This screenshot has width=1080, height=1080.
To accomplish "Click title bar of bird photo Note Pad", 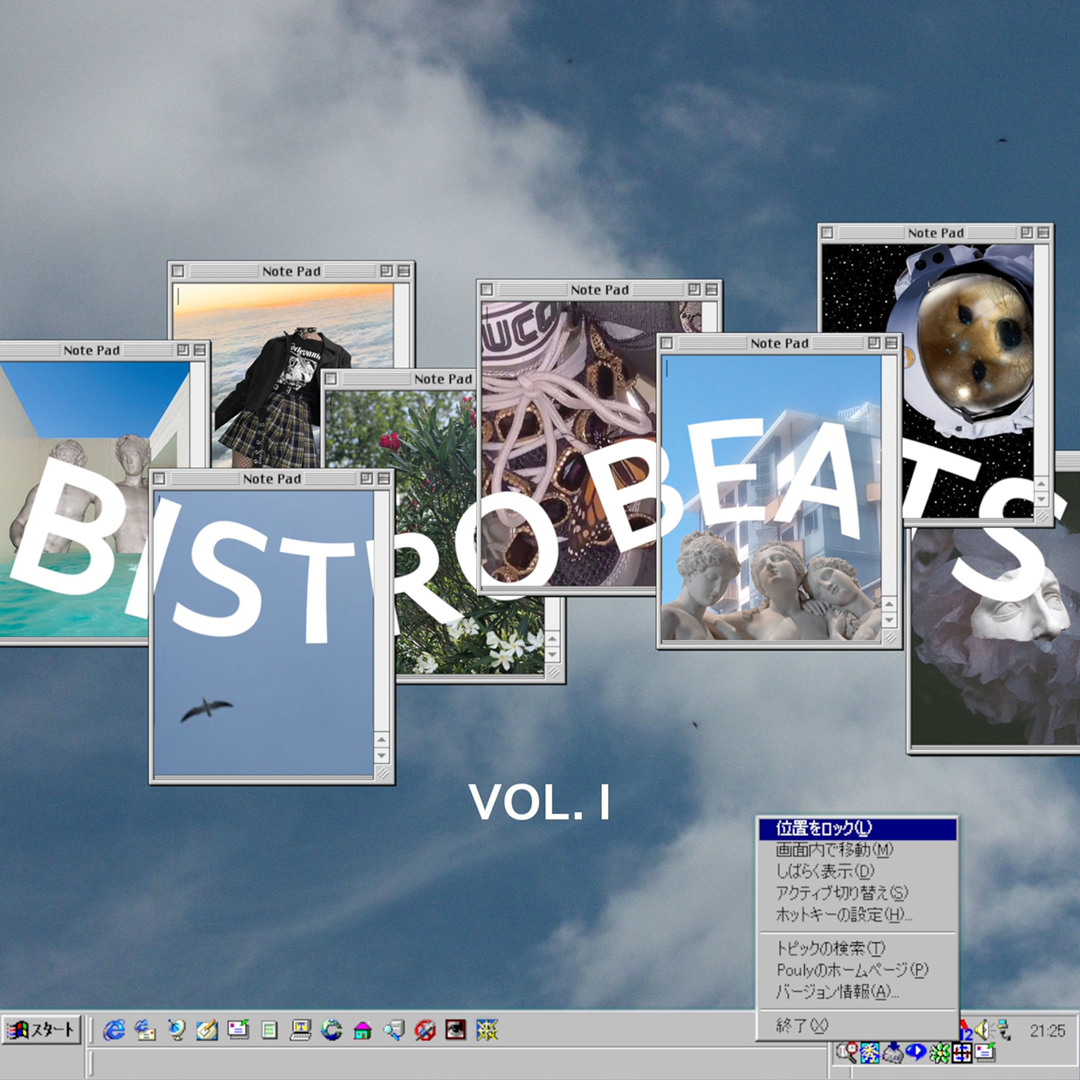I will 271,478.
